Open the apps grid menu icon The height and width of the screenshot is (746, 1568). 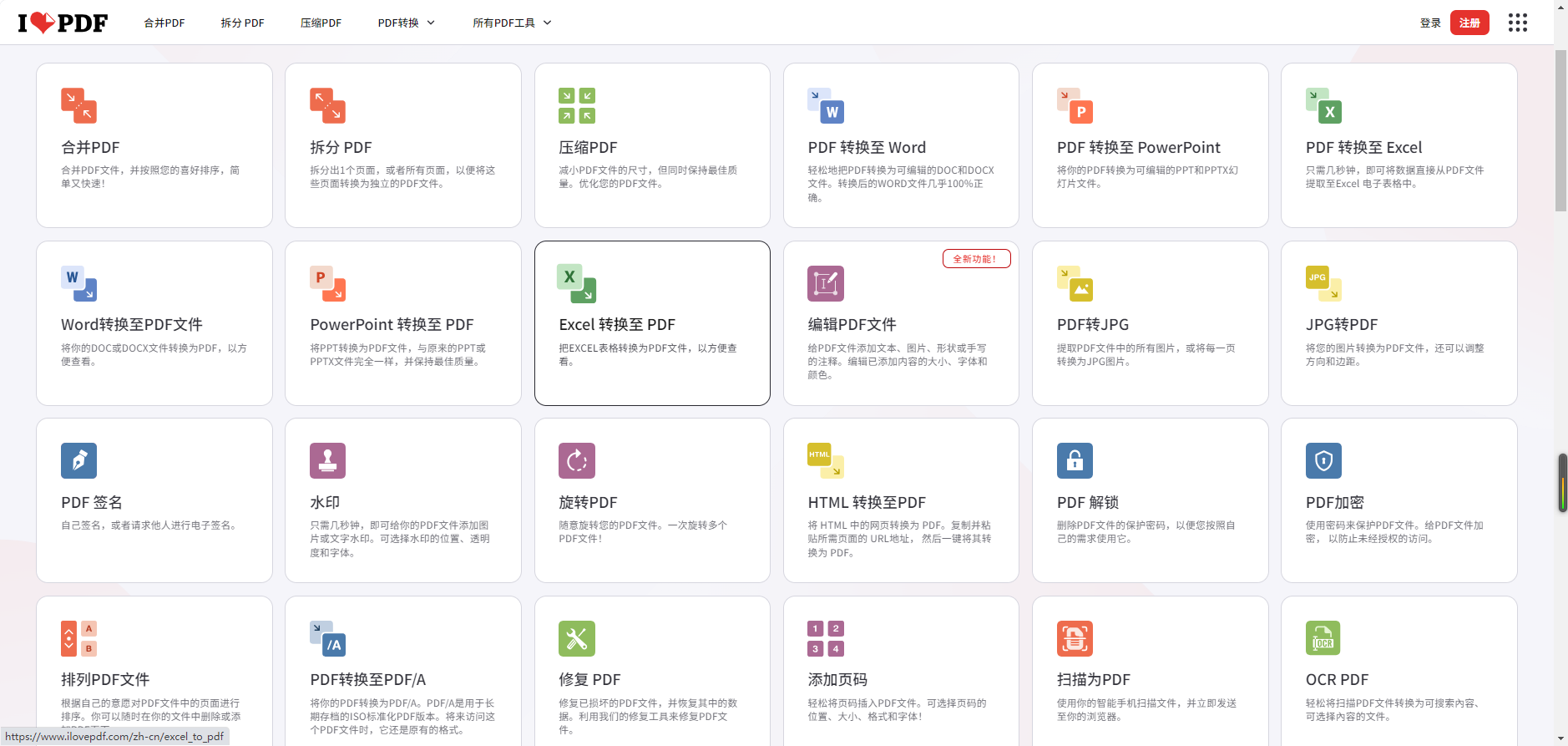point(1517,23)
